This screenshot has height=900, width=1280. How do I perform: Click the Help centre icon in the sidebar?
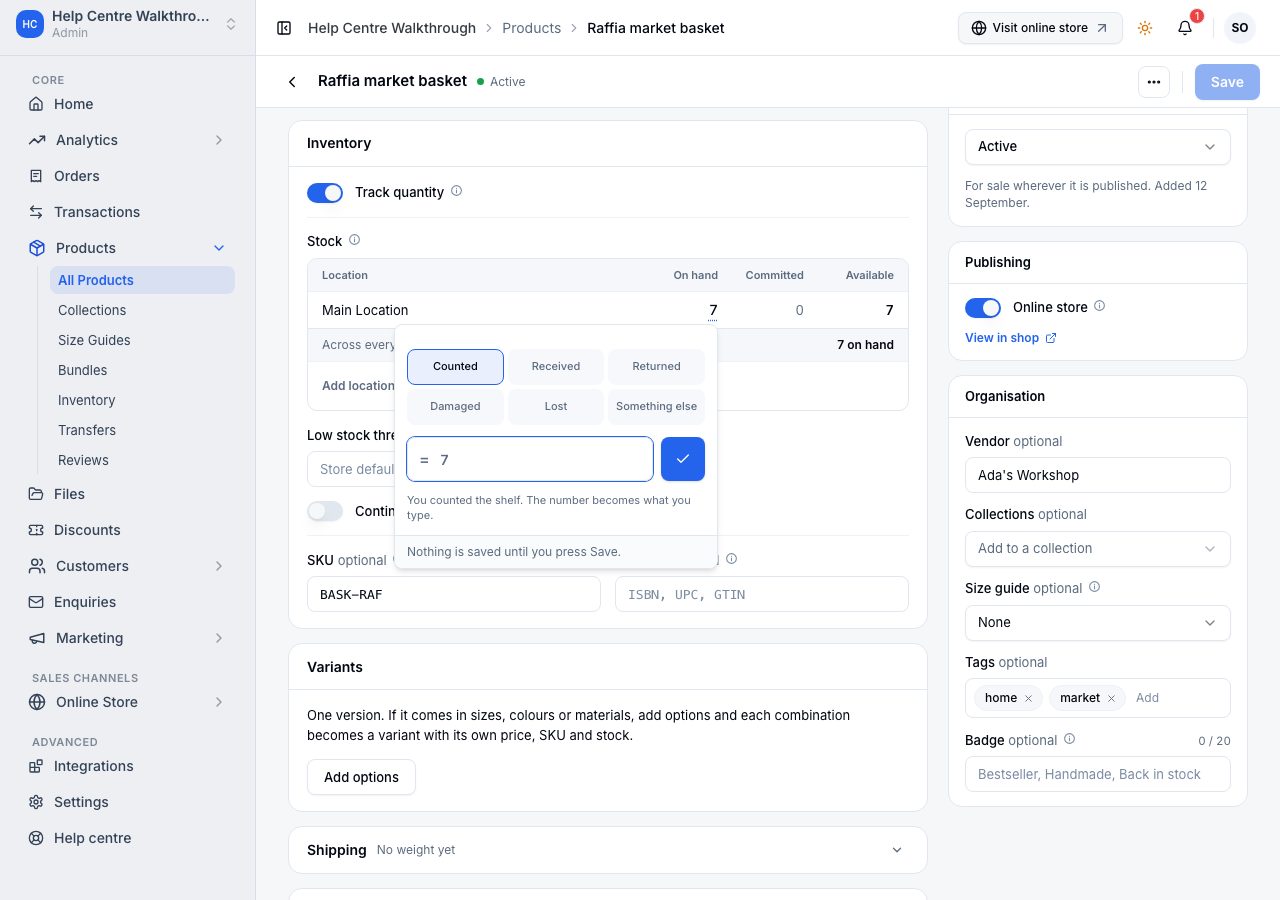click(x=37, y=838)
